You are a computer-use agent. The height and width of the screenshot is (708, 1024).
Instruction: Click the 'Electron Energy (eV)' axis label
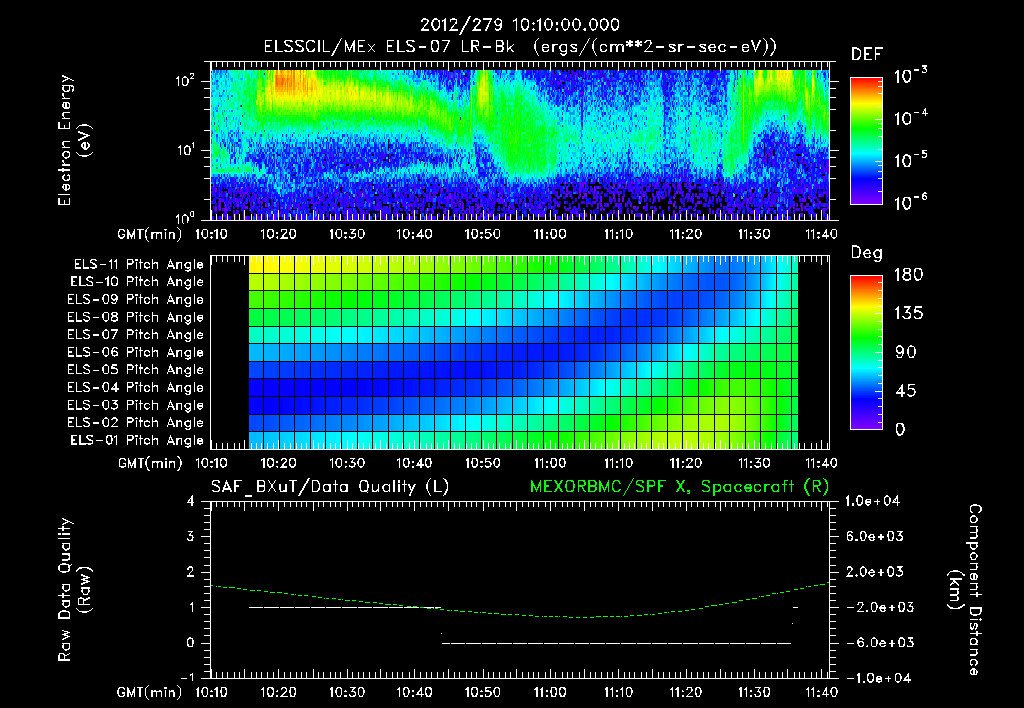pos(74,140)
